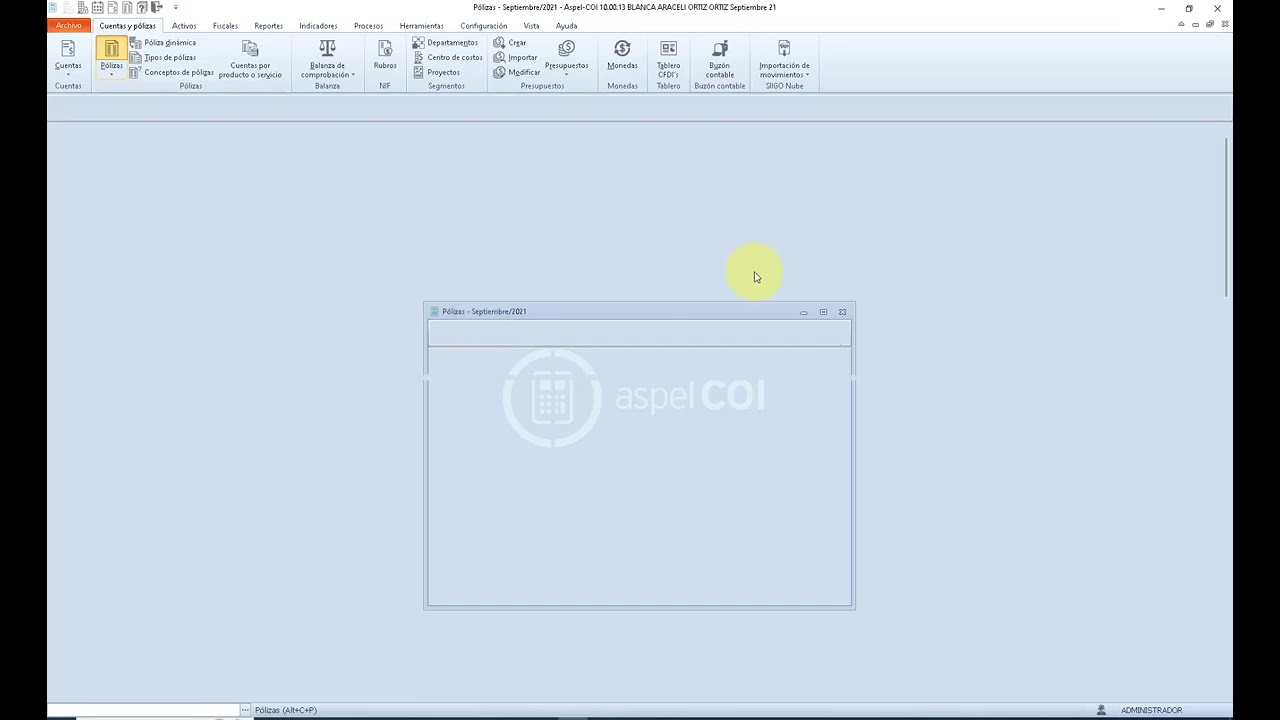The height and width of the screenshot is (720, 1280).
Task: Open the Archivo menu
Action: (69, 25)
